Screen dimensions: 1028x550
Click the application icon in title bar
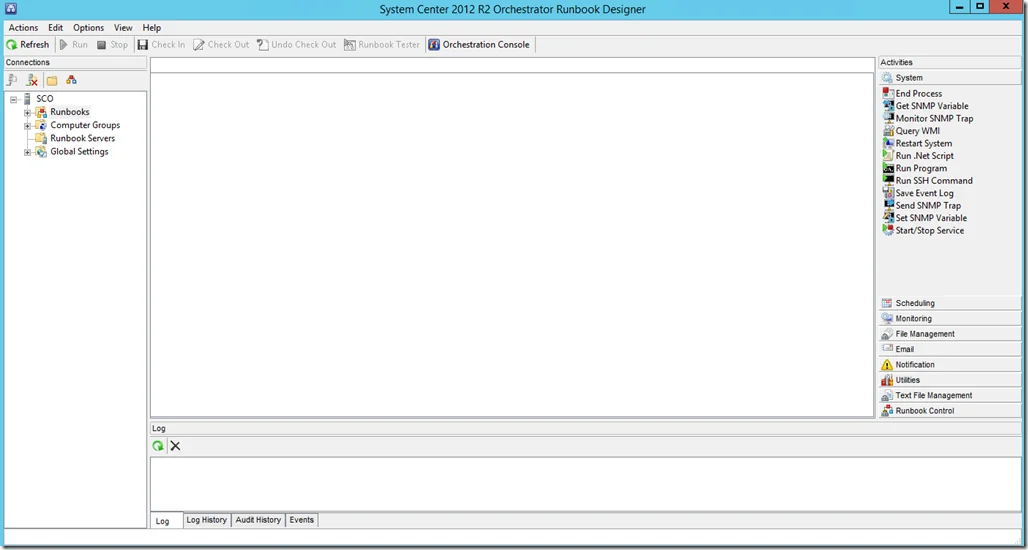pos(10,9)
